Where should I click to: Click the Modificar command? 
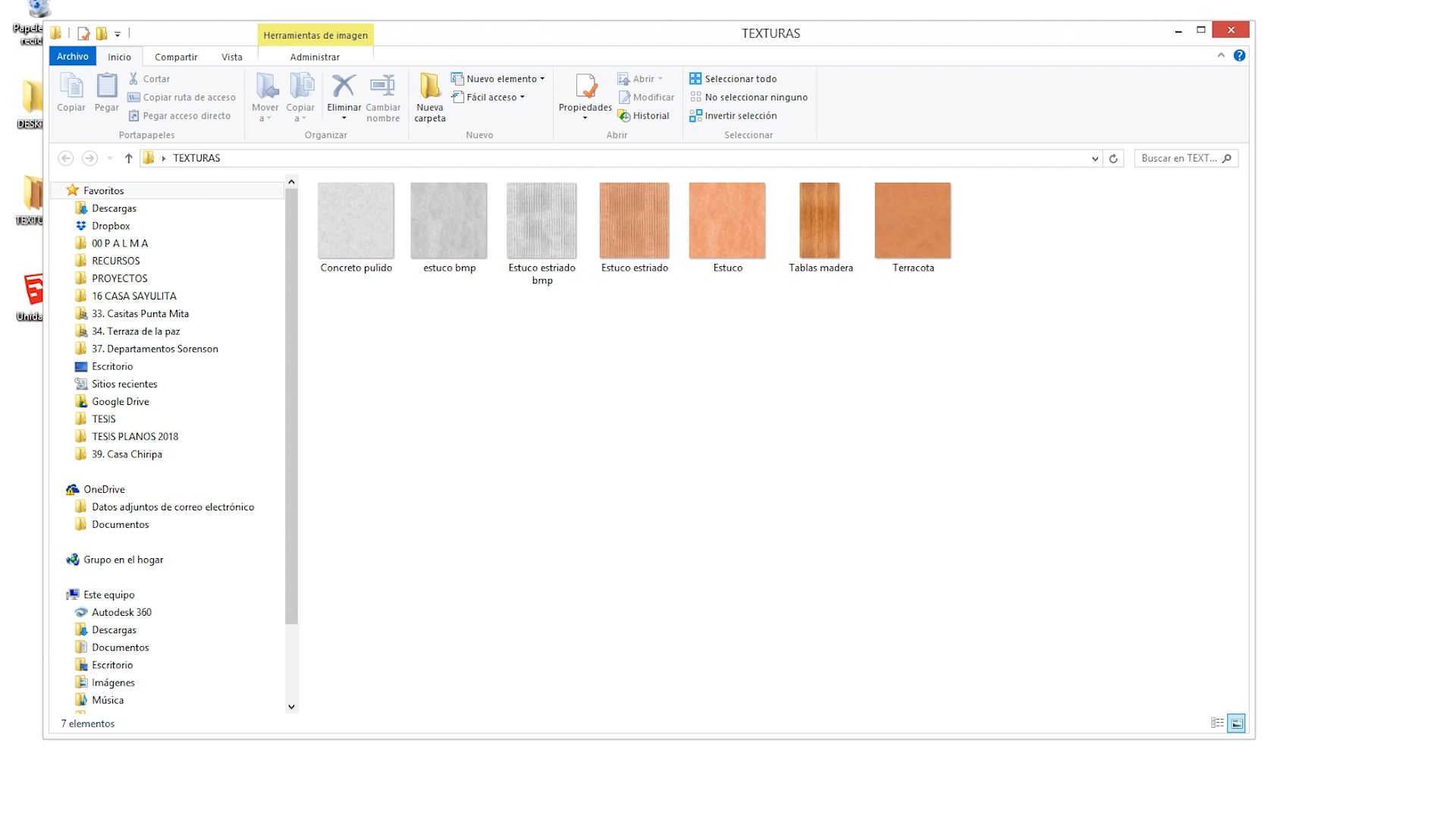(x=646, y=97)
